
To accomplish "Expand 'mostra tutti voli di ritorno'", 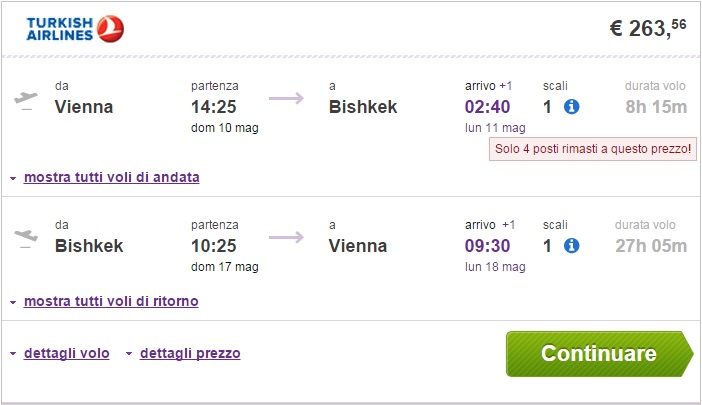I will point(110,300).
